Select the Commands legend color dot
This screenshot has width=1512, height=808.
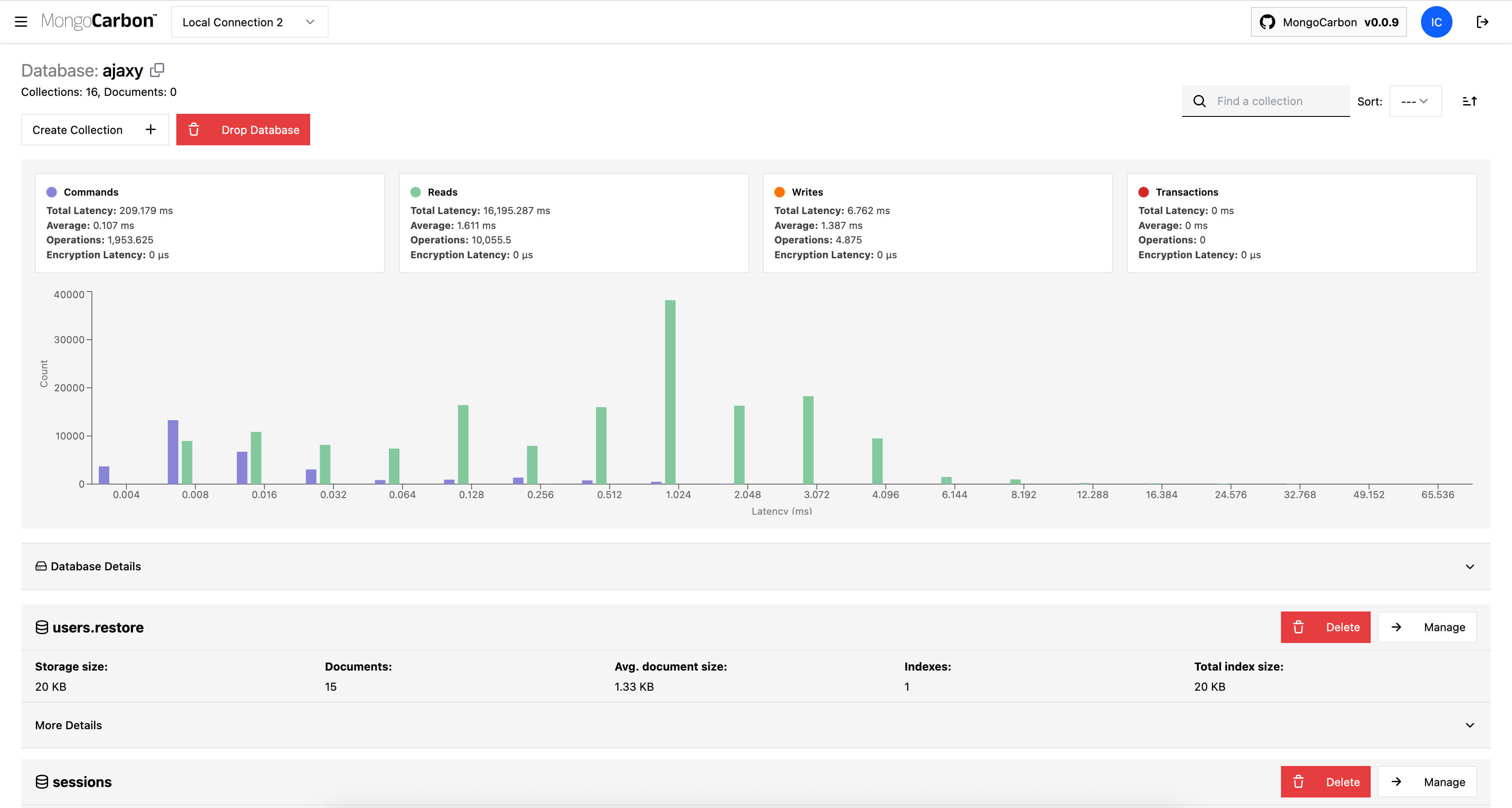[x=52, y=191]
